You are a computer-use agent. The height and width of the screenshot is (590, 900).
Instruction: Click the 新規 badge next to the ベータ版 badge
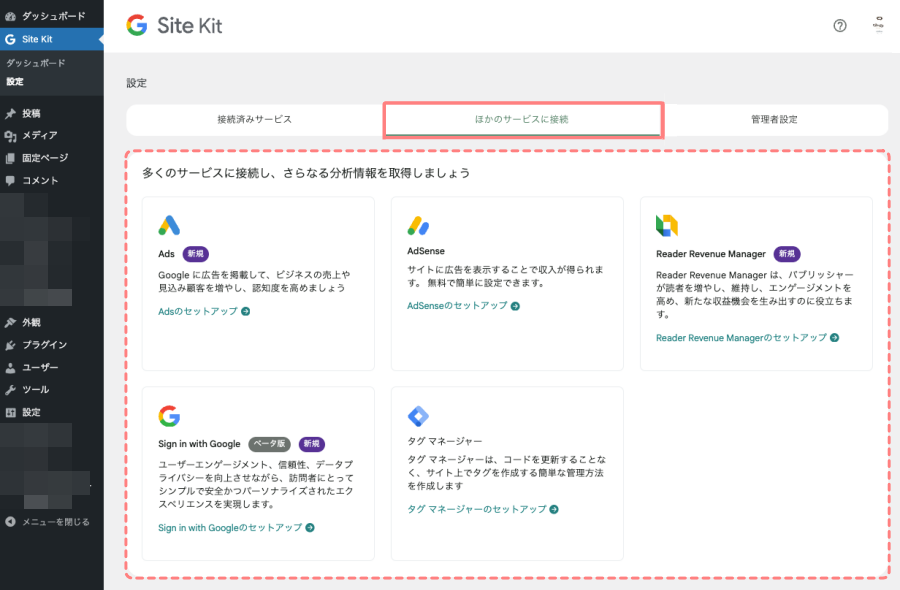click(x=312, y=444)
